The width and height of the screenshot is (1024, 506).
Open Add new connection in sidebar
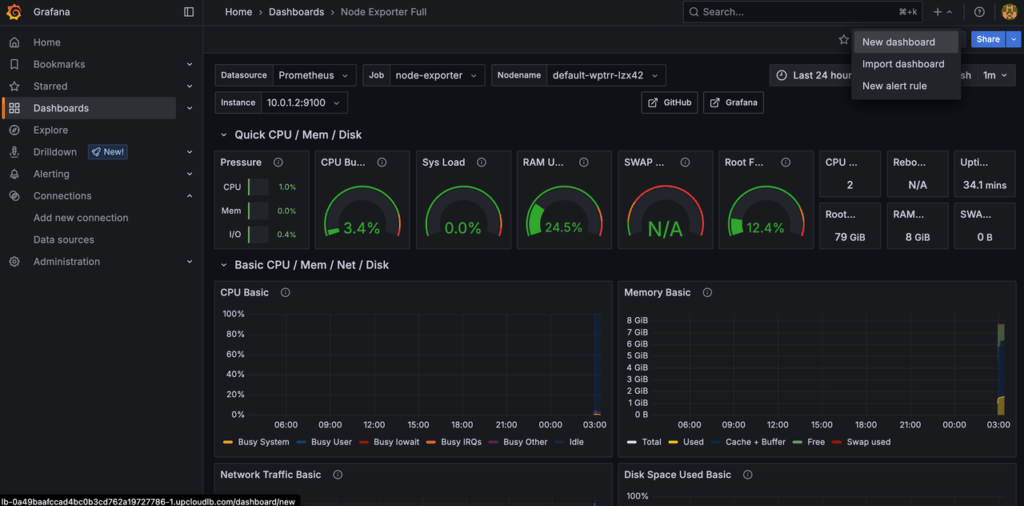click(81, 217)
